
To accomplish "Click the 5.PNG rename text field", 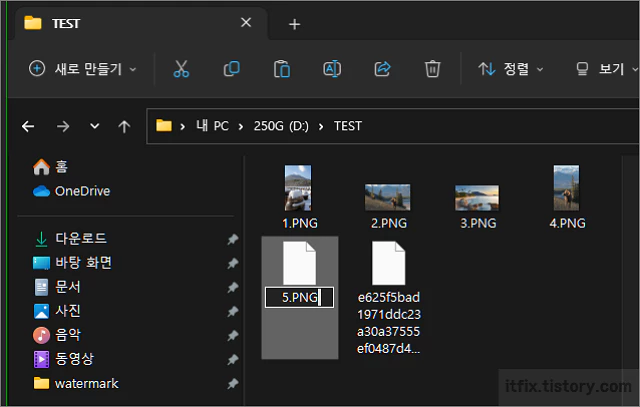I will pyautogui.click(x=299, y=297).
